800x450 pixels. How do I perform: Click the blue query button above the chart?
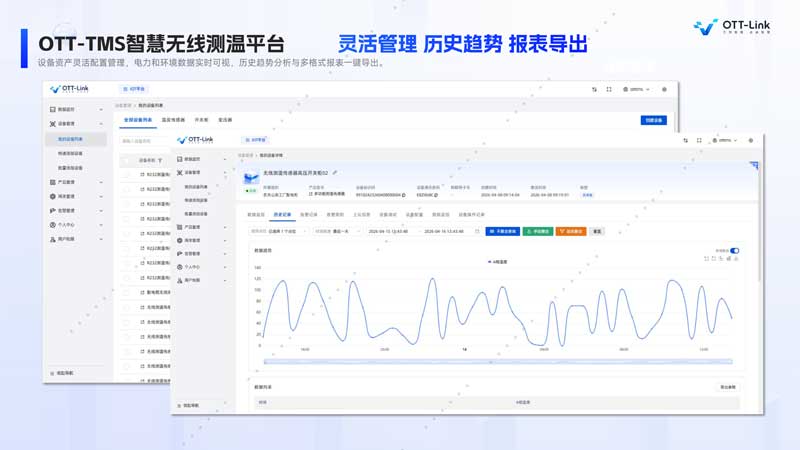click(x=503, y=231)
